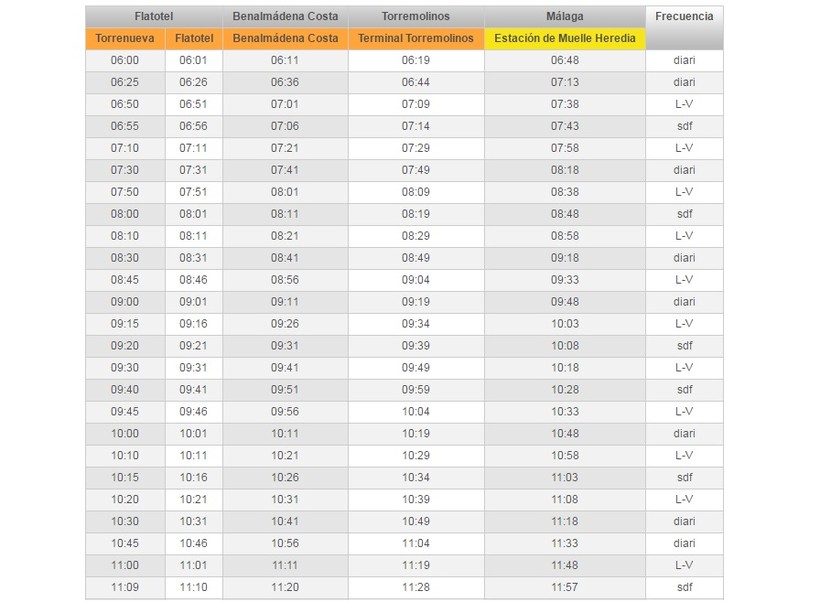Select the 07:10 Torrenueva departure cell
The width and height of the screenshot is (820, 602).
pos(125,148)
